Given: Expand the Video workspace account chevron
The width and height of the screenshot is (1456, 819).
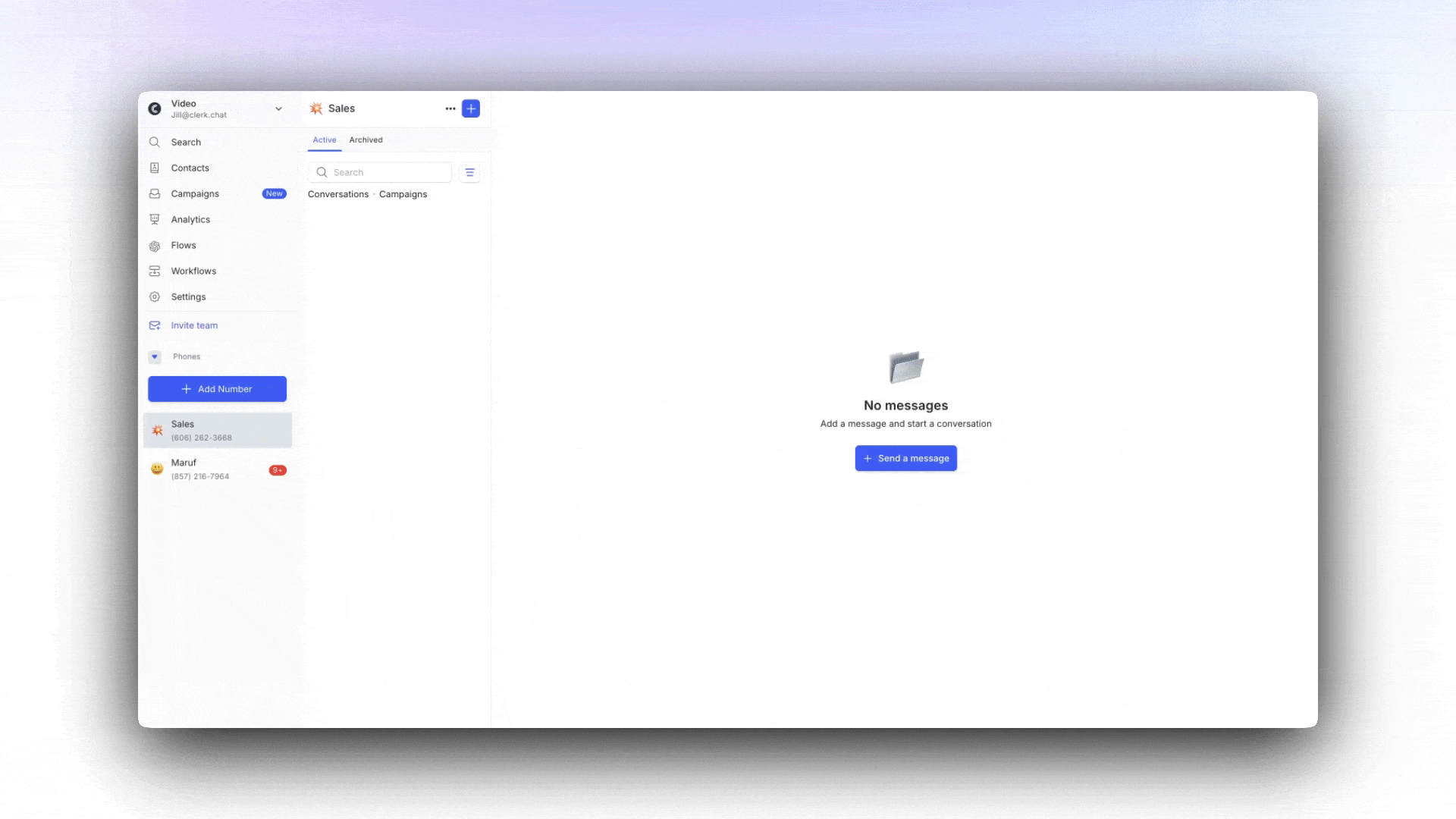Looking at the screenshot, I should click(278, 109).
